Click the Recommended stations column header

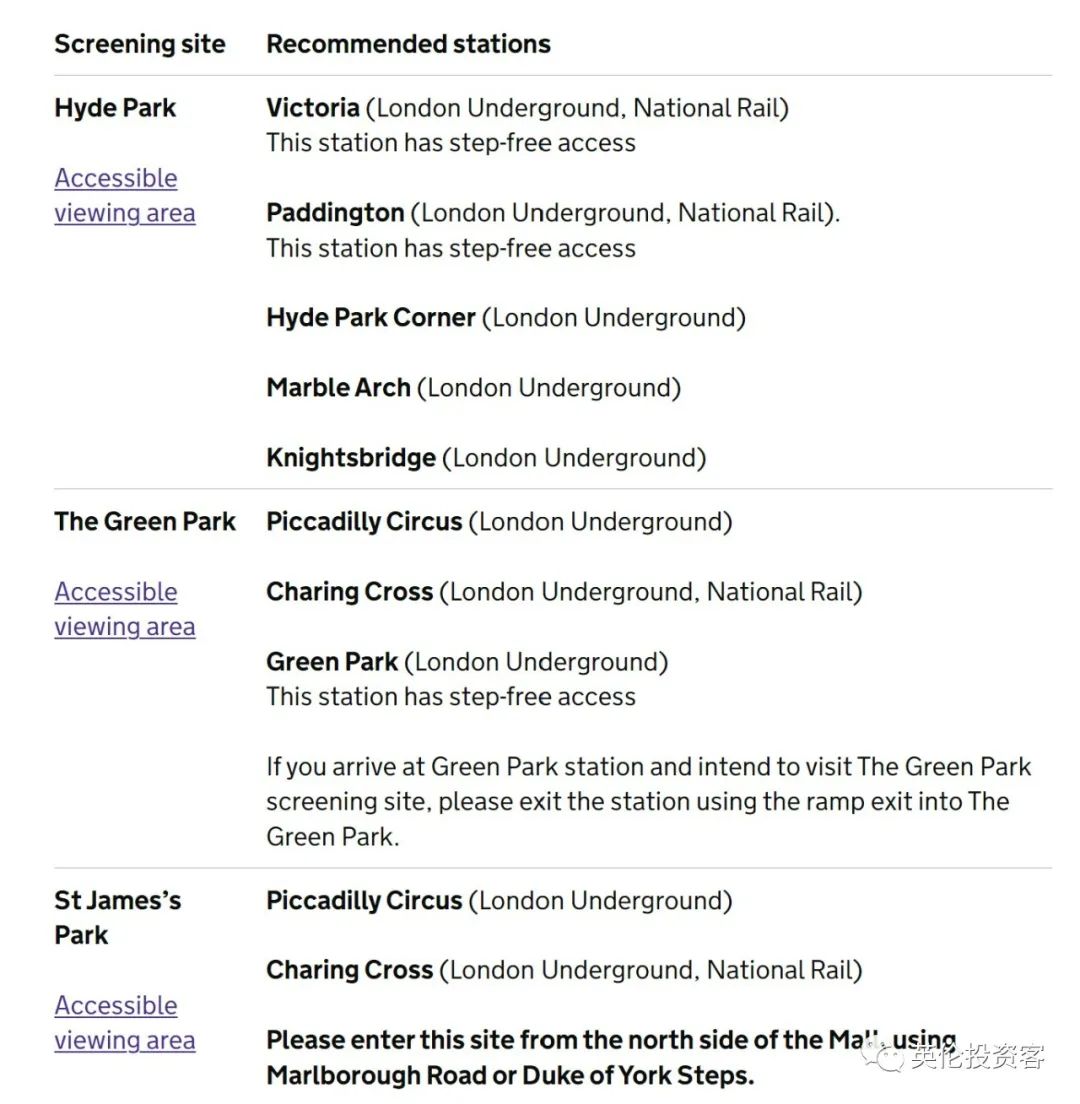tap(408, 44)
